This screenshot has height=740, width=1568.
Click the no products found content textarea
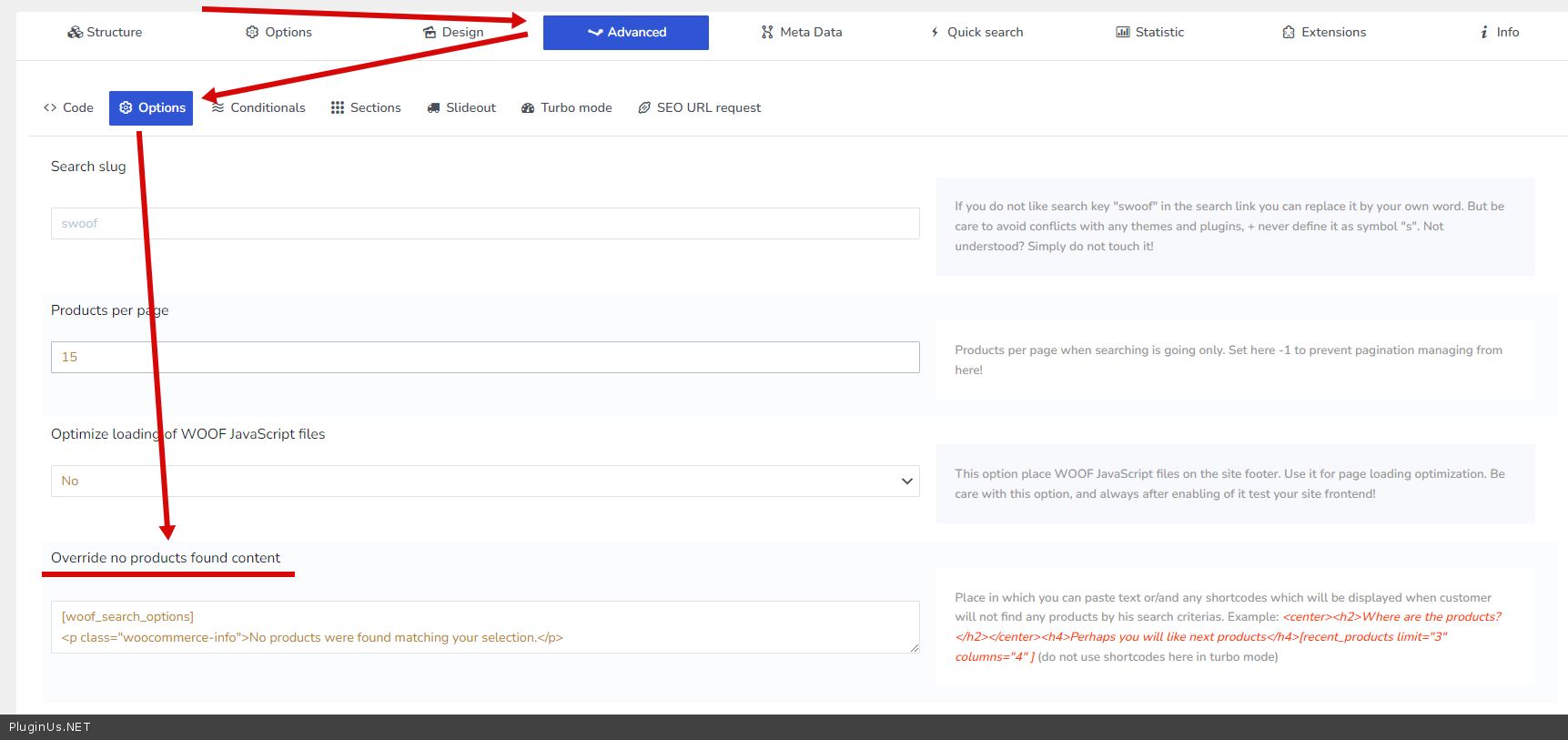pos(485,627)
